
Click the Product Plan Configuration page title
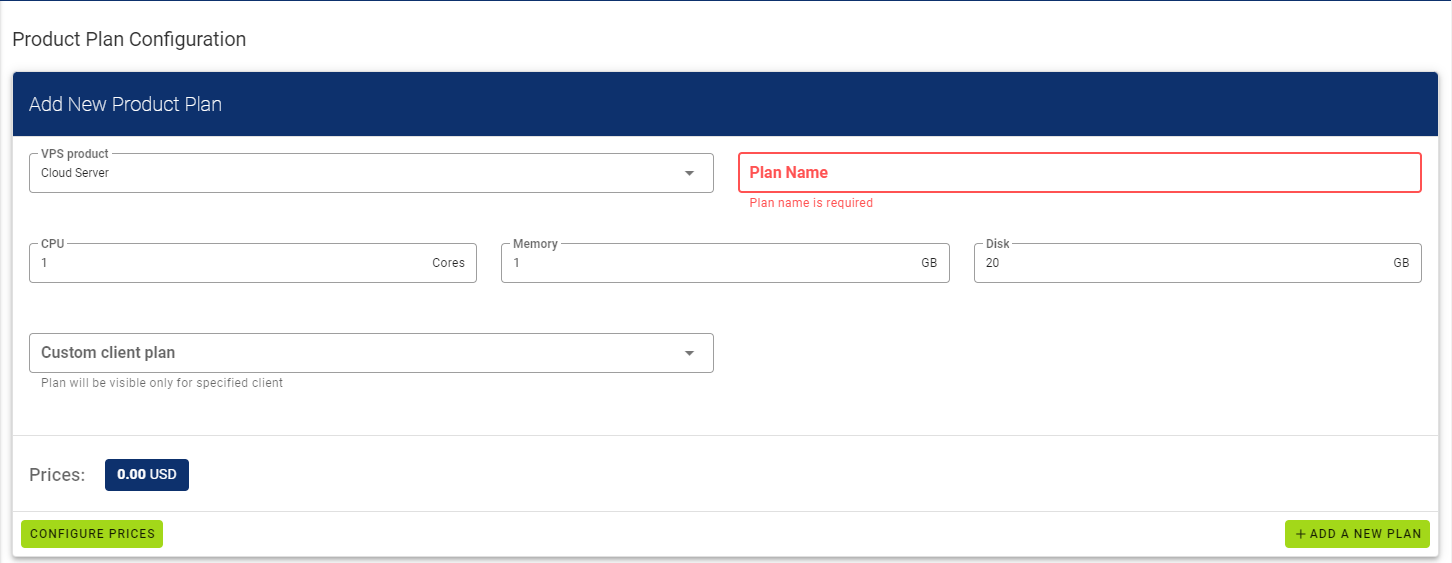coord(129,40)
